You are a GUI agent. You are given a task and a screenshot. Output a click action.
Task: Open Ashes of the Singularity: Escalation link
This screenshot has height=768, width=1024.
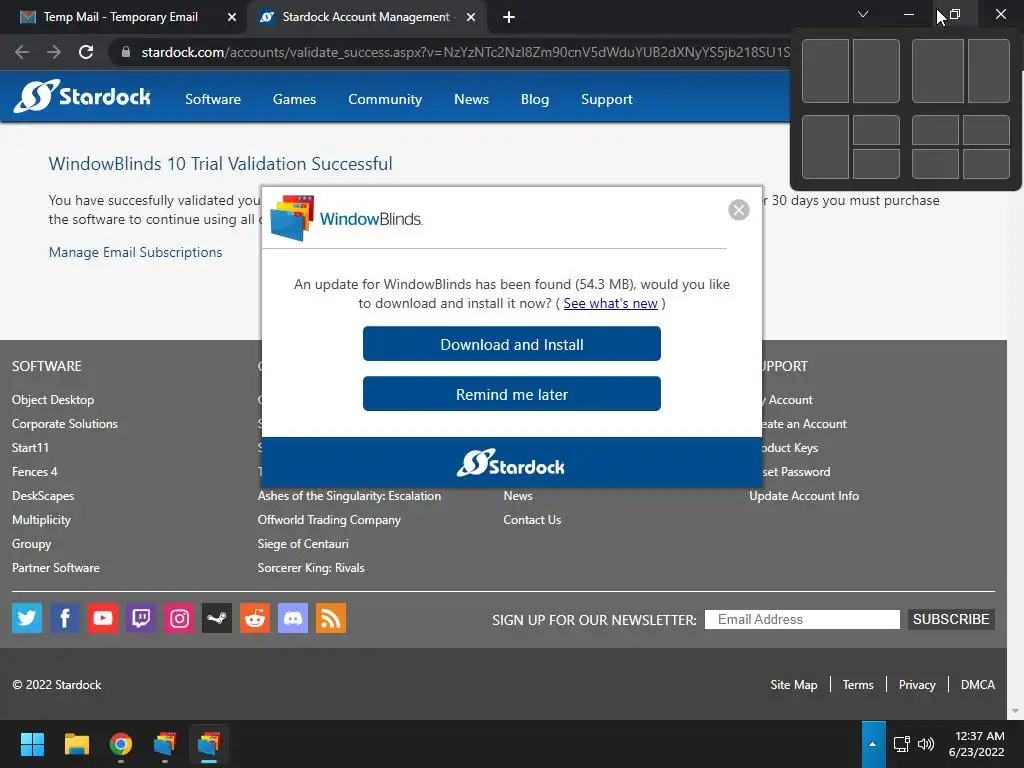click(349, 496)
